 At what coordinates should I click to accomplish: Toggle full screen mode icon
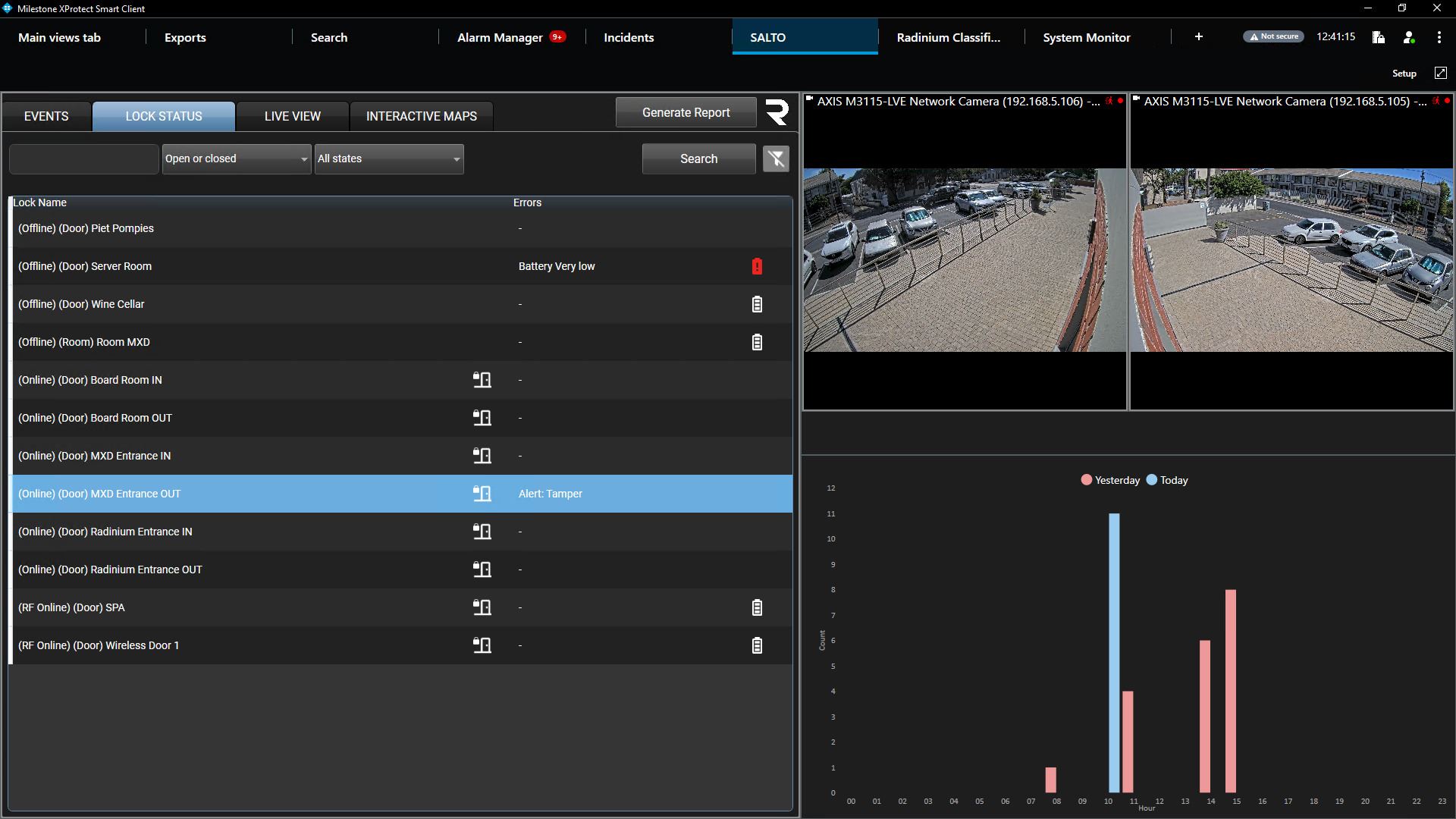[x=1440, y=73]
